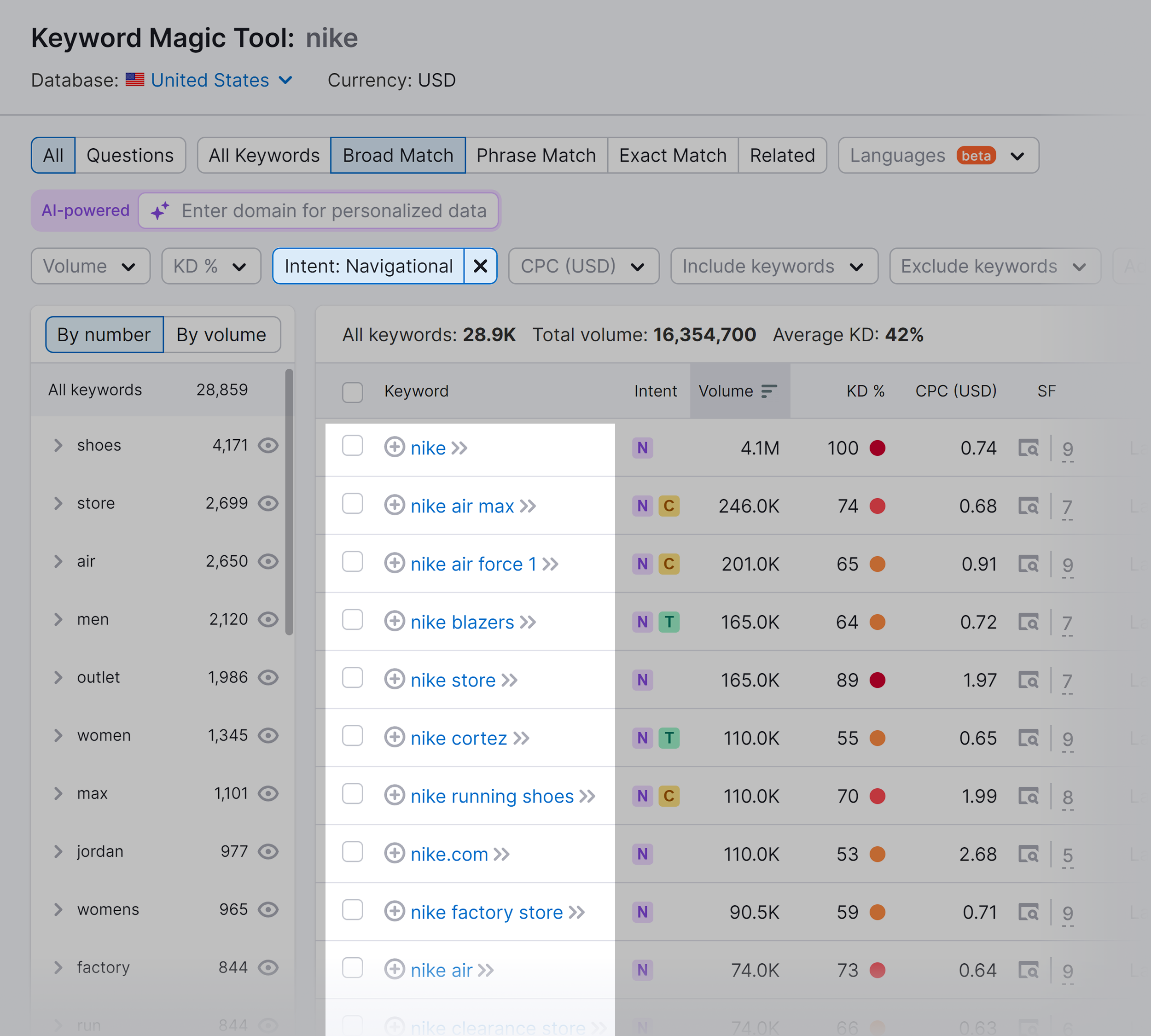Click the red KD difficulty dot for nike
Screen dimensions: 1151x1036
click(878, 448)
